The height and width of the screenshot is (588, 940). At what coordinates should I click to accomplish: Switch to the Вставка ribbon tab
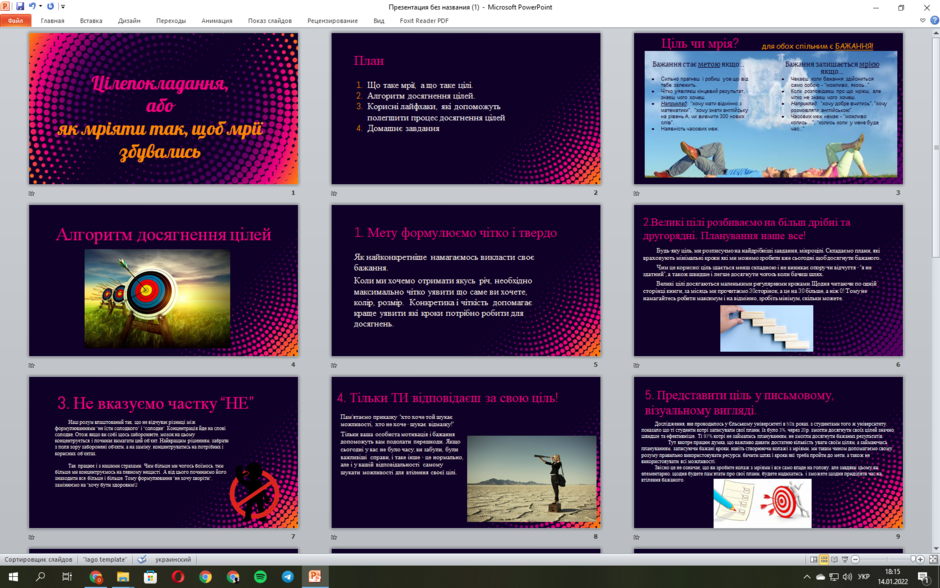tap(91, 20)
